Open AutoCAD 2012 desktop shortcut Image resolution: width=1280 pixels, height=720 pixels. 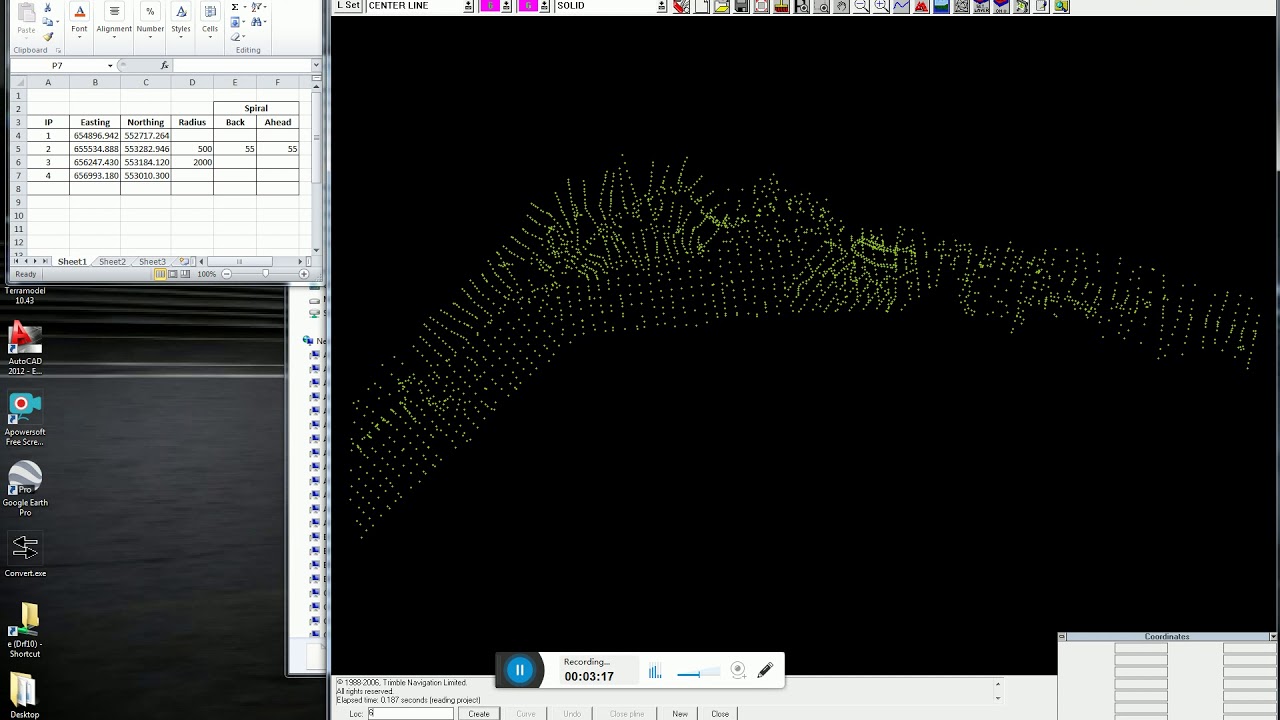point(25,348)
